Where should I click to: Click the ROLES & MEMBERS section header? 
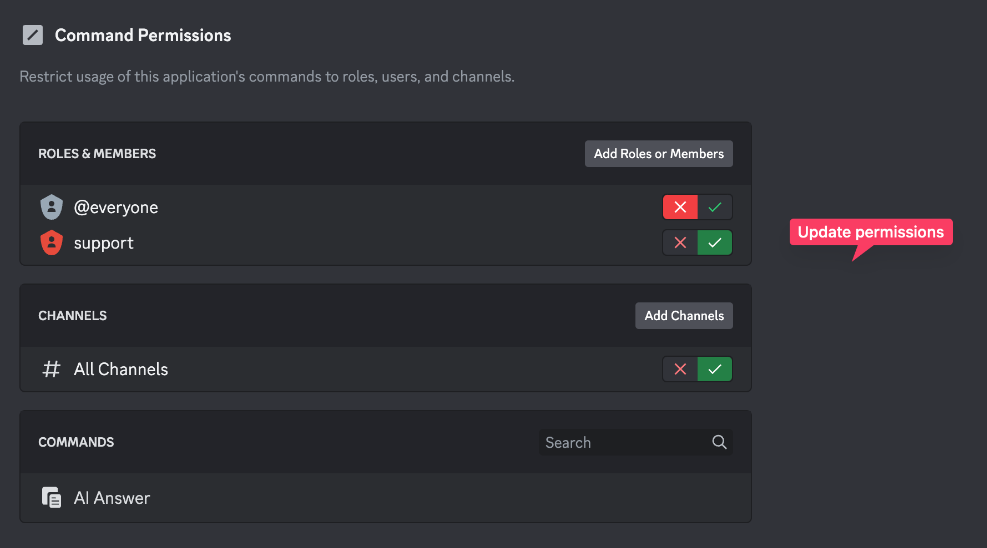pos(97,154)
